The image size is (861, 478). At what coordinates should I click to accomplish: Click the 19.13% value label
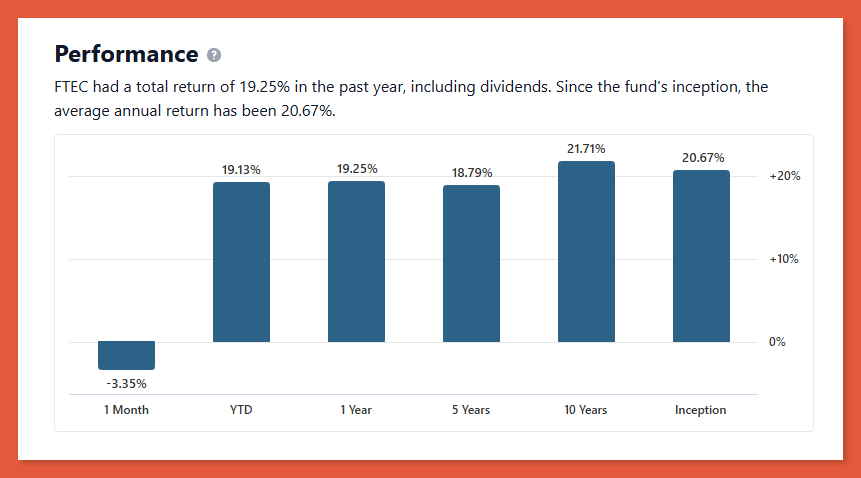[x=241, y=170]
